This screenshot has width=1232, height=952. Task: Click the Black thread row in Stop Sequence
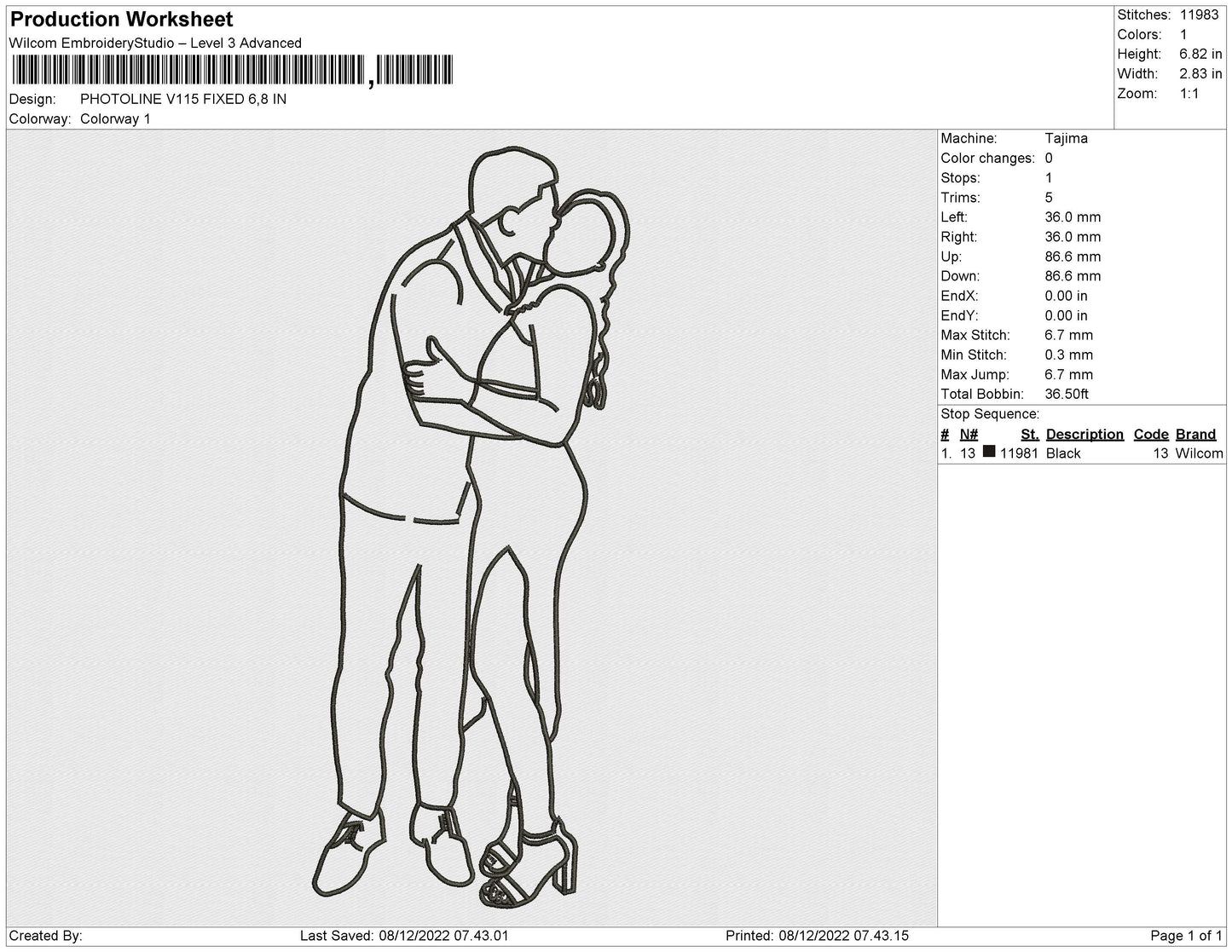pos(1082,453)
